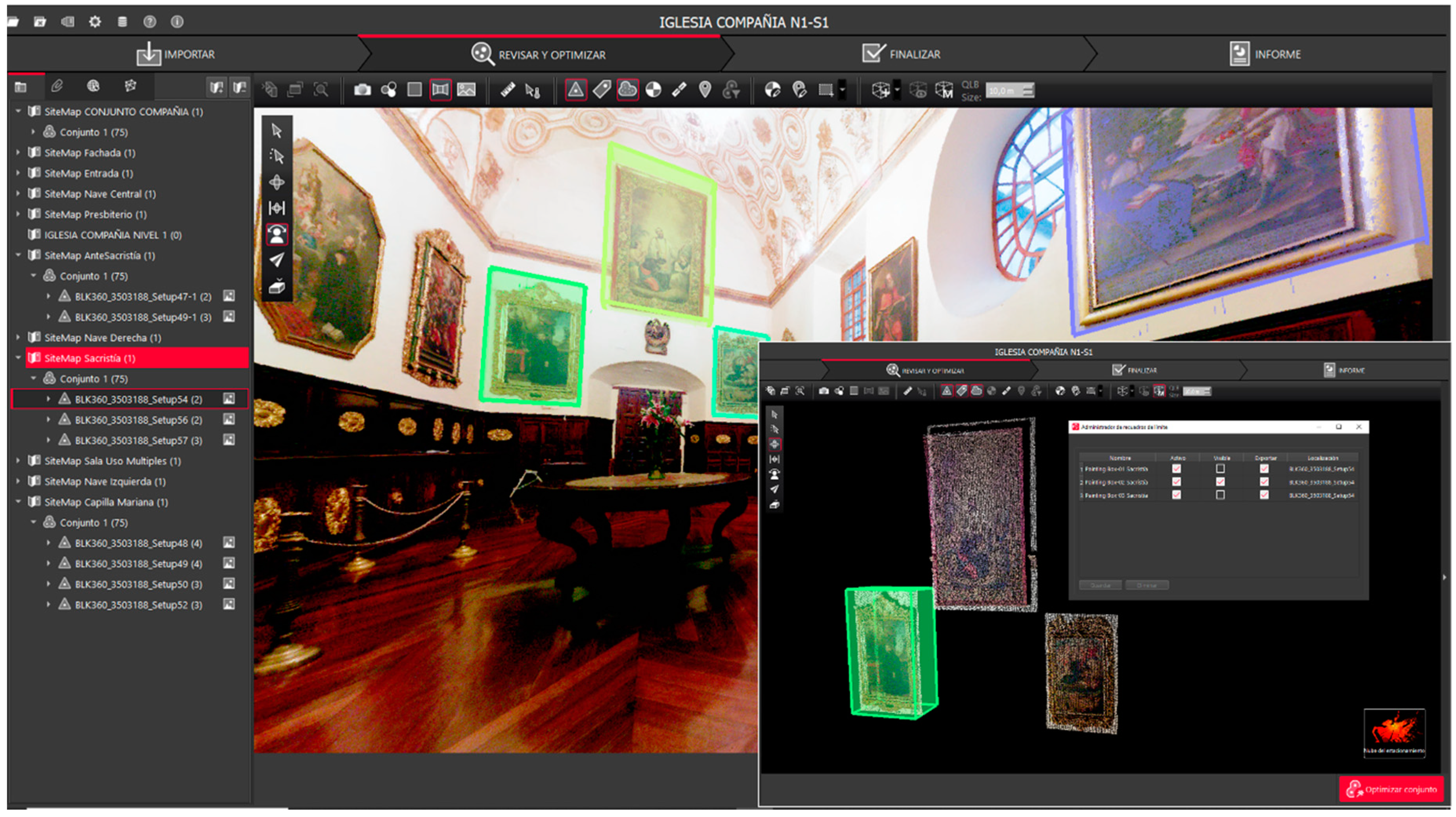Toggle the setup triangle icon in toolbar
This screenshot has height=817, width=1456.
575,90
